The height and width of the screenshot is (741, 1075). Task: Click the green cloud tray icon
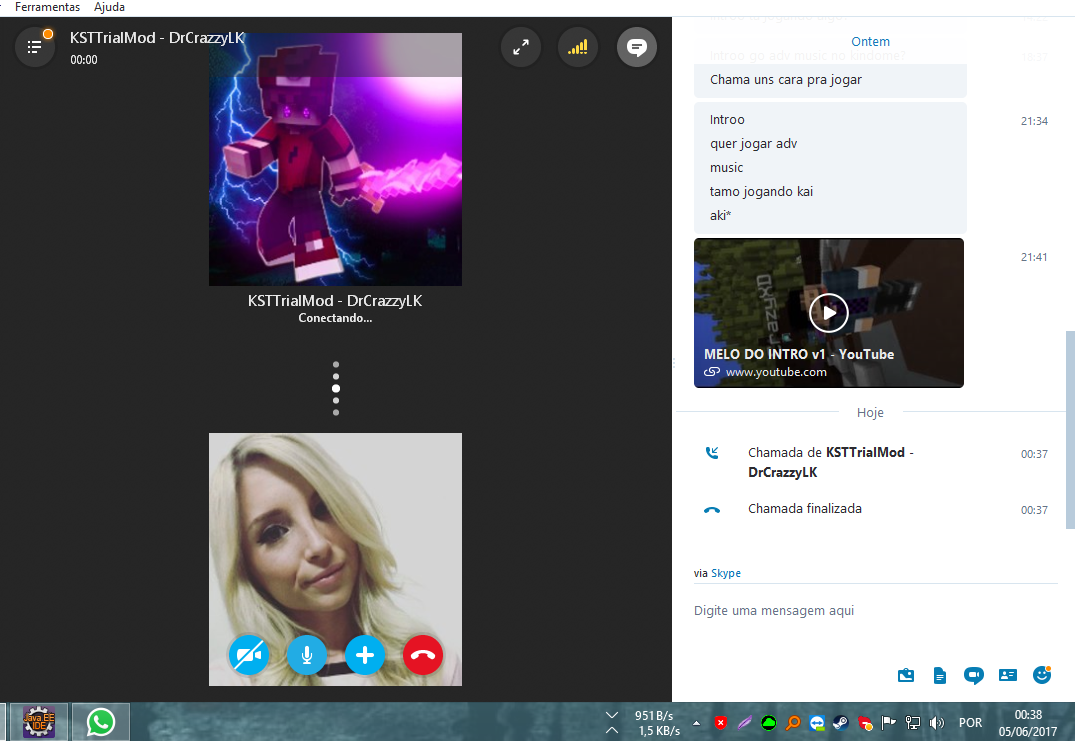[x=769, y=722]
